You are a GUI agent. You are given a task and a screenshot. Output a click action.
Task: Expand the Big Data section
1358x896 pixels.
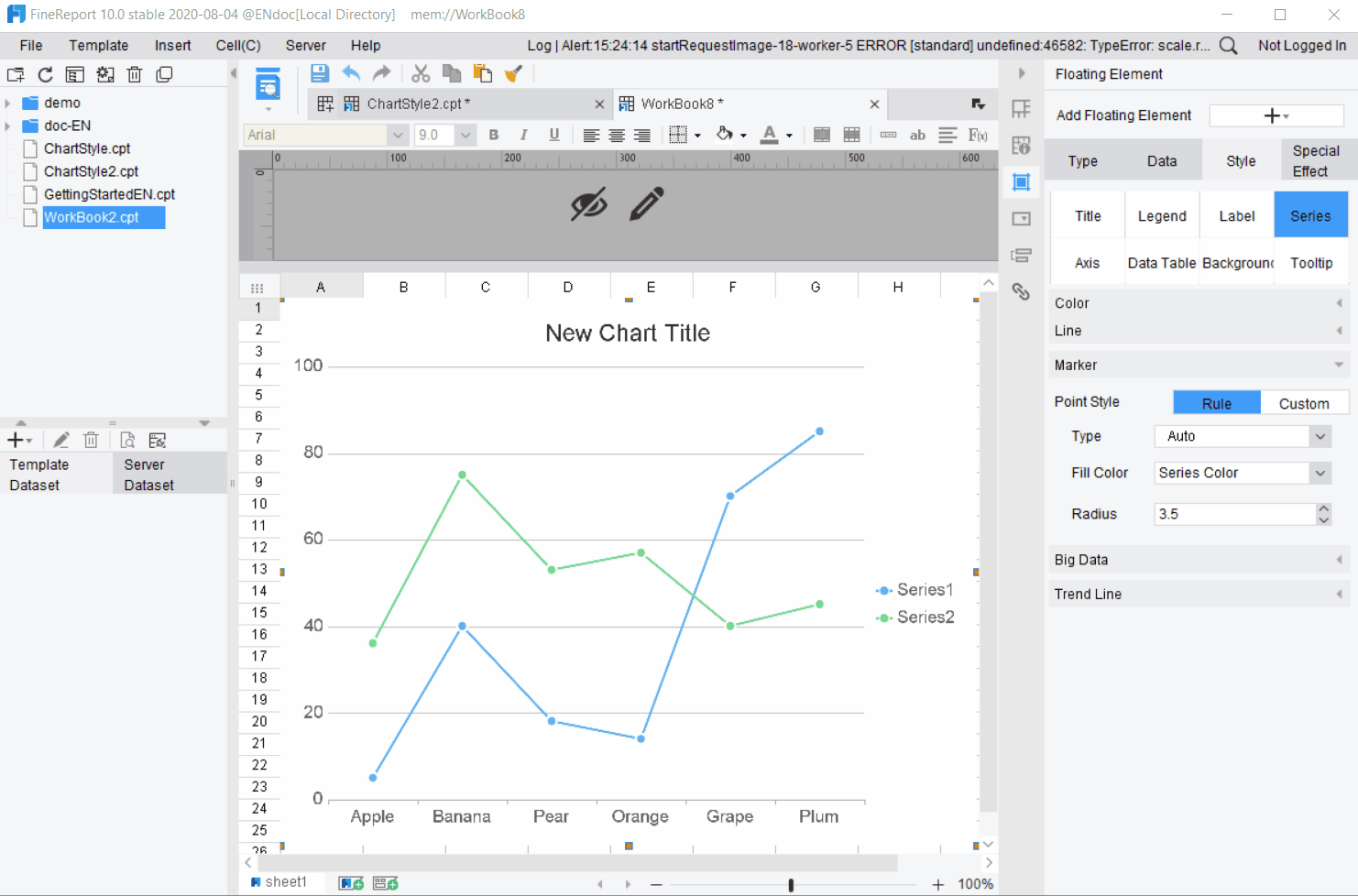tap(1199, 560)
